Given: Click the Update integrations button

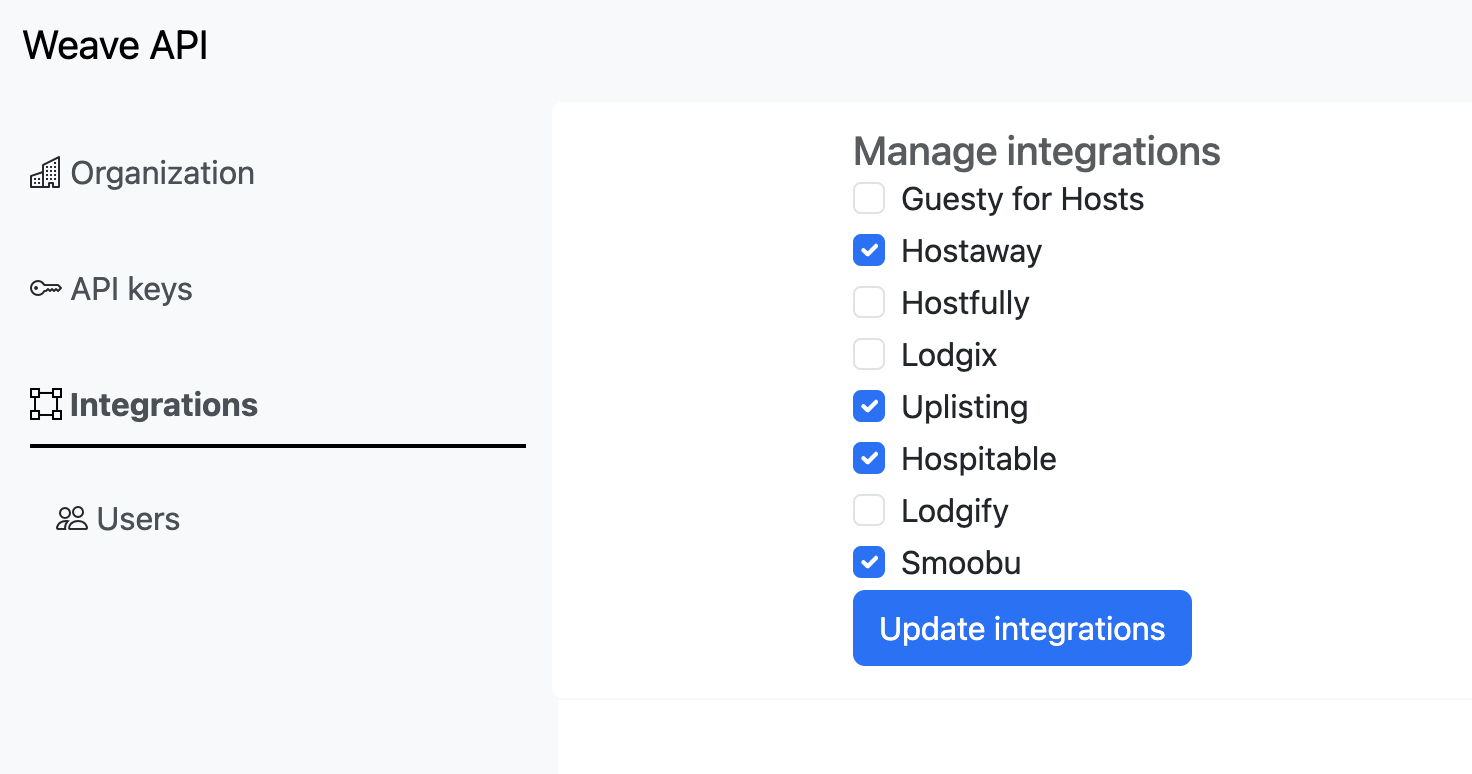Looking at the screenshot, I should tap(1022, 628).
